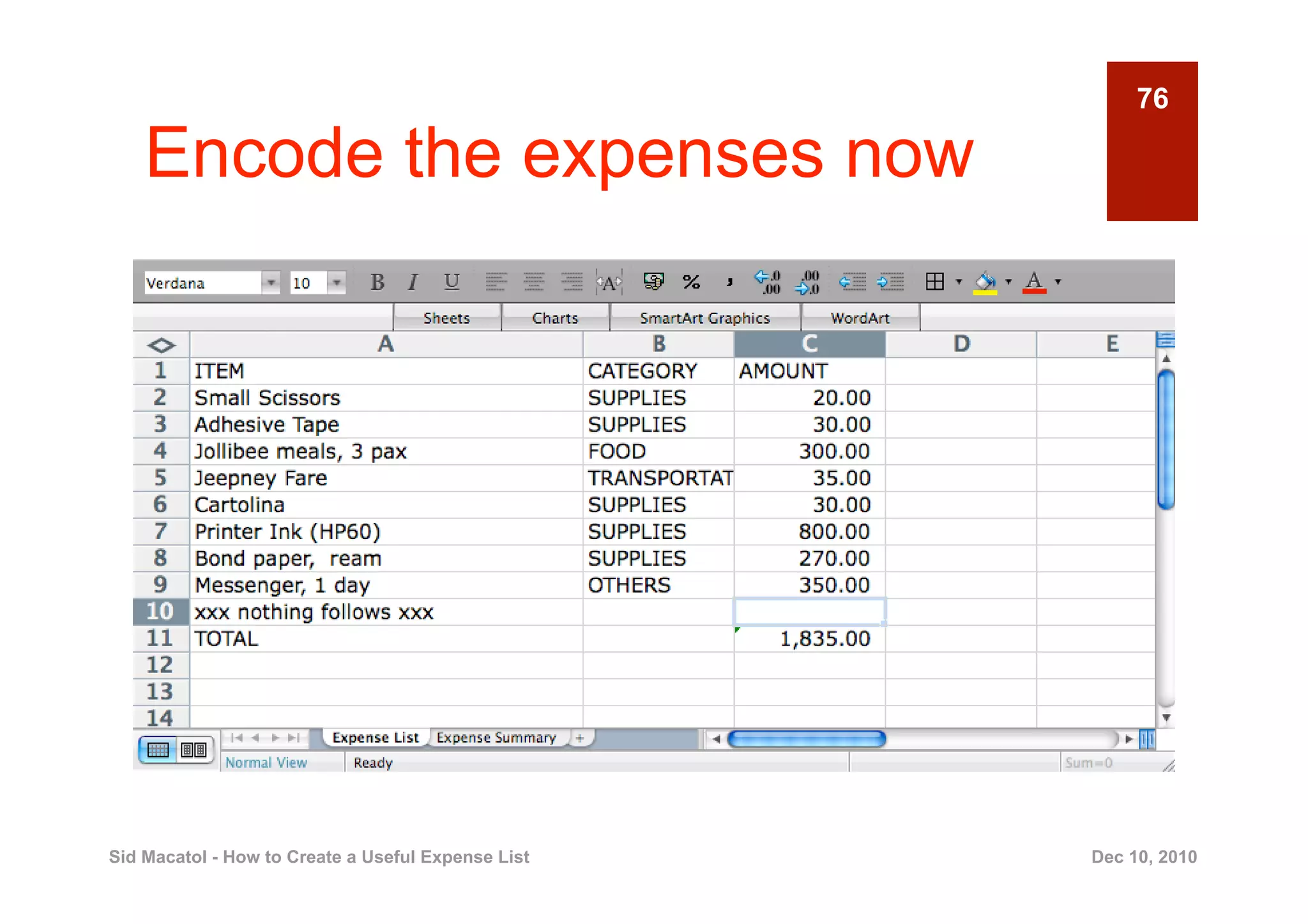Click the merge and center icon
Viewport: 1308px width, 924px height.
(609, 282)
